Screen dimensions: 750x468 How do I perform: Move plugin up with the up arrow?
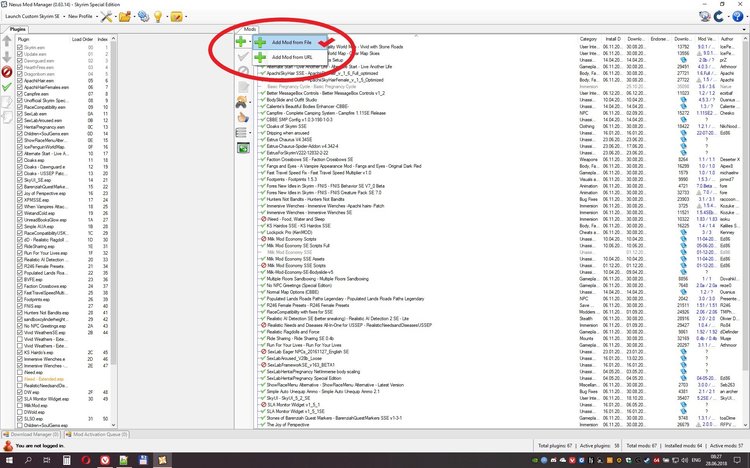7,41
